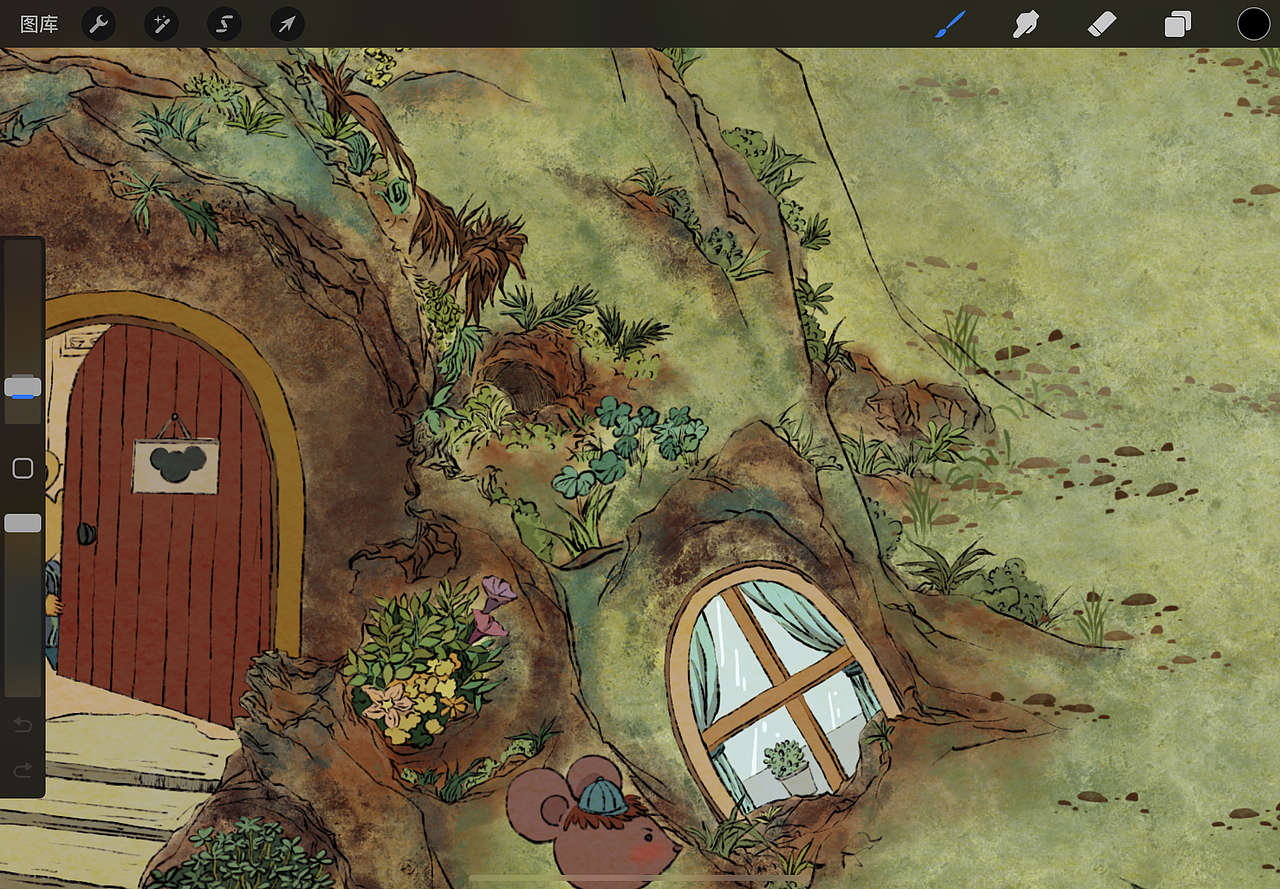Undo the last stroke
Image resolution: width=1280 pixels, height=889 pixels.
(22, 724)
